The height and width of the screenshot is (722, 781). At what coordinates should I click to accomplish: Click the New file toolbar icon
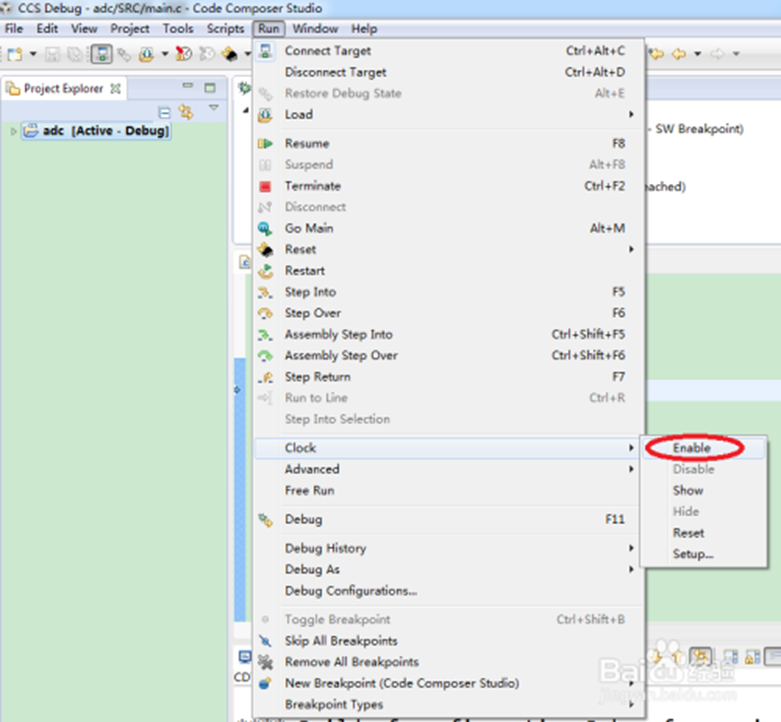(14, 54)
